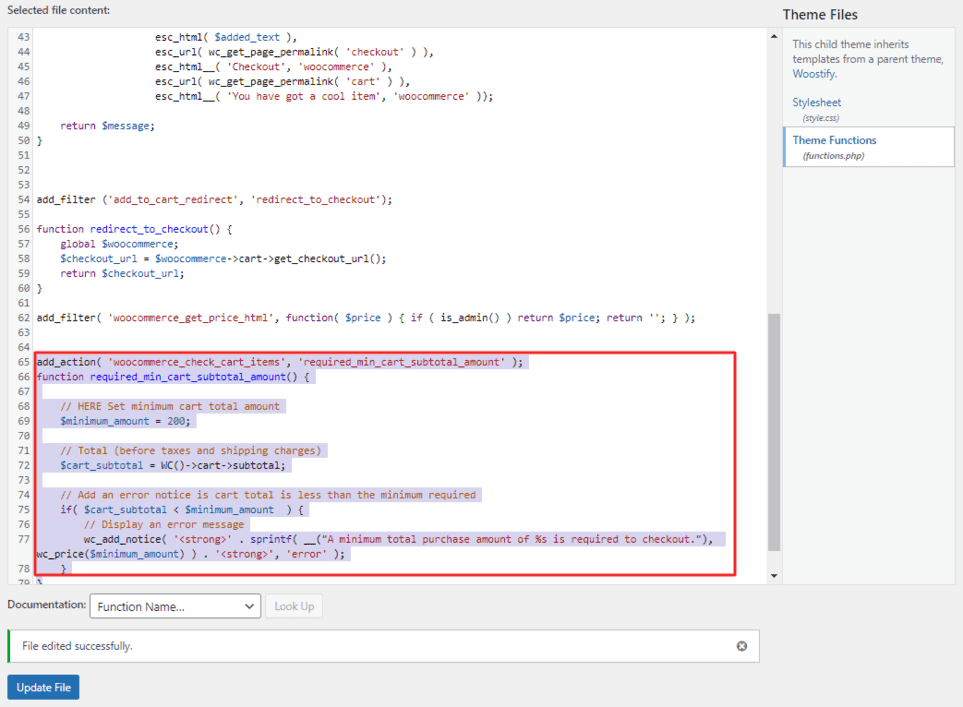The height and width of the screenshot is (707, 963).
Task: Follow the Woostify parent theme link
Action: click(x=814, y=73)
